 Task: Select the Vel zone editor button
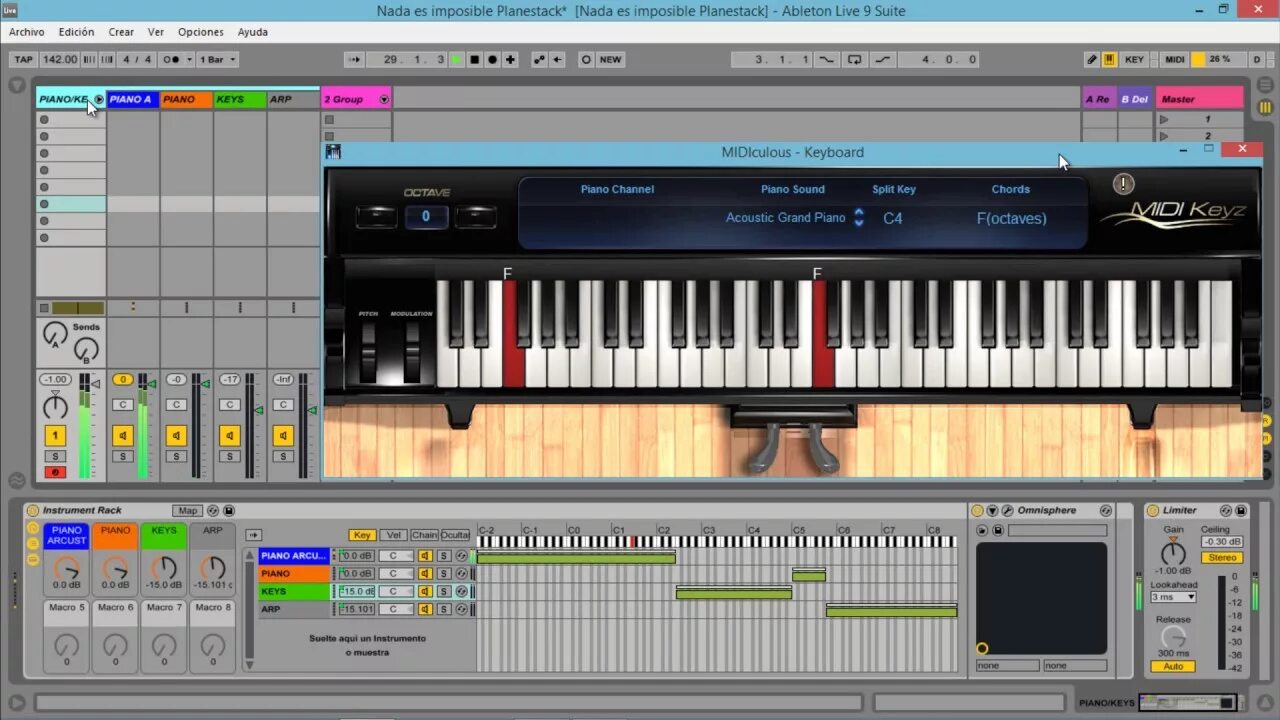click(x=394, y=535)
